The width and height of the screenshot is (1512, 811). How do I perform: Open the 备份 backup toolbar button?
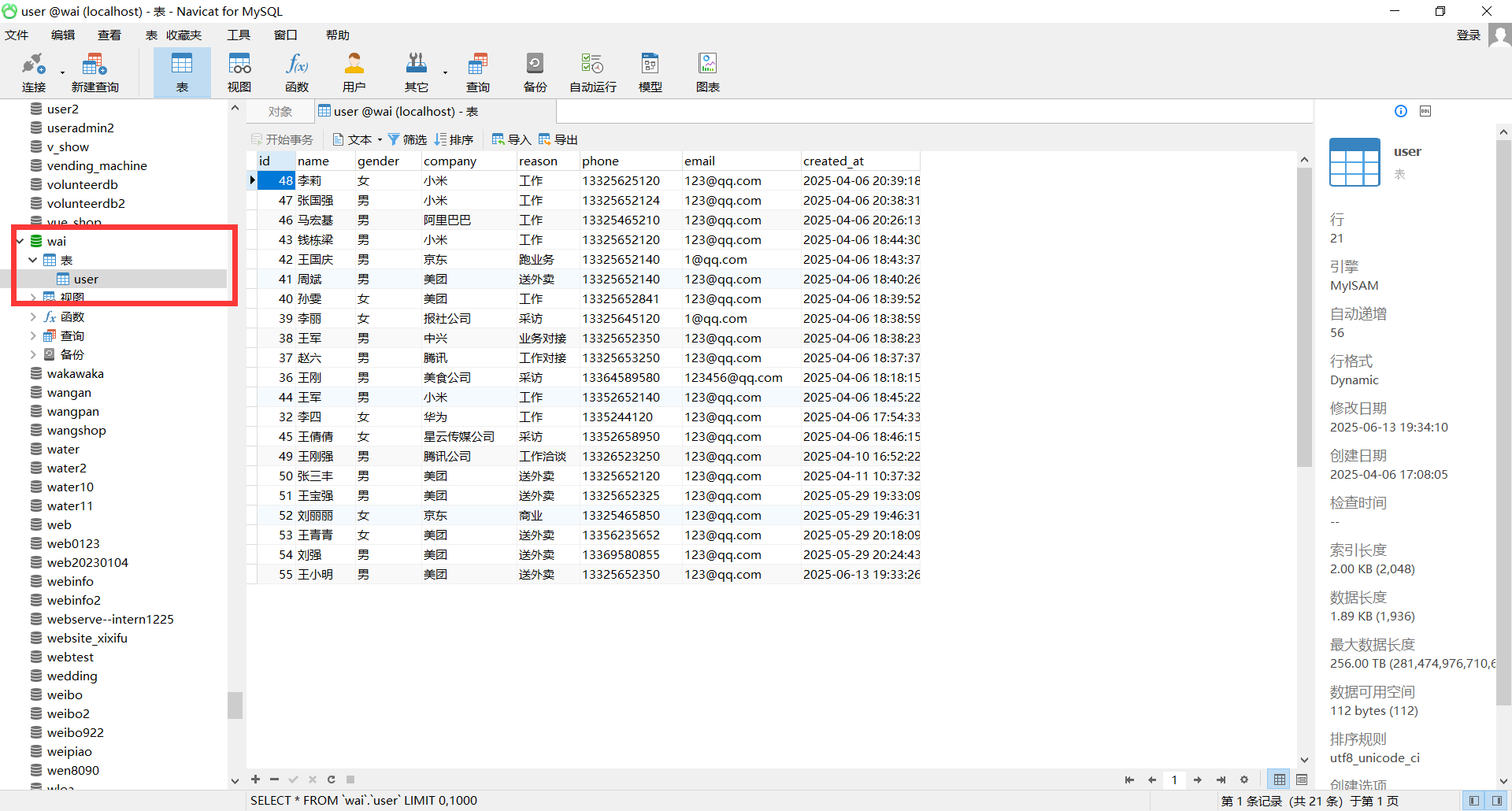pos(535,72)
